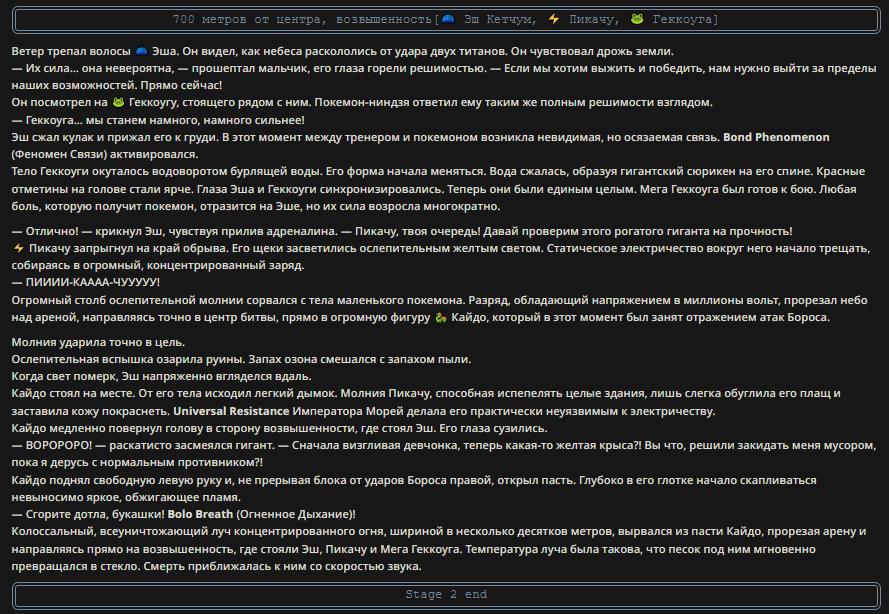Click "Ослепительная вспышка озарила руины." sentence
The image size is (889, 614).
pos(128,359)
